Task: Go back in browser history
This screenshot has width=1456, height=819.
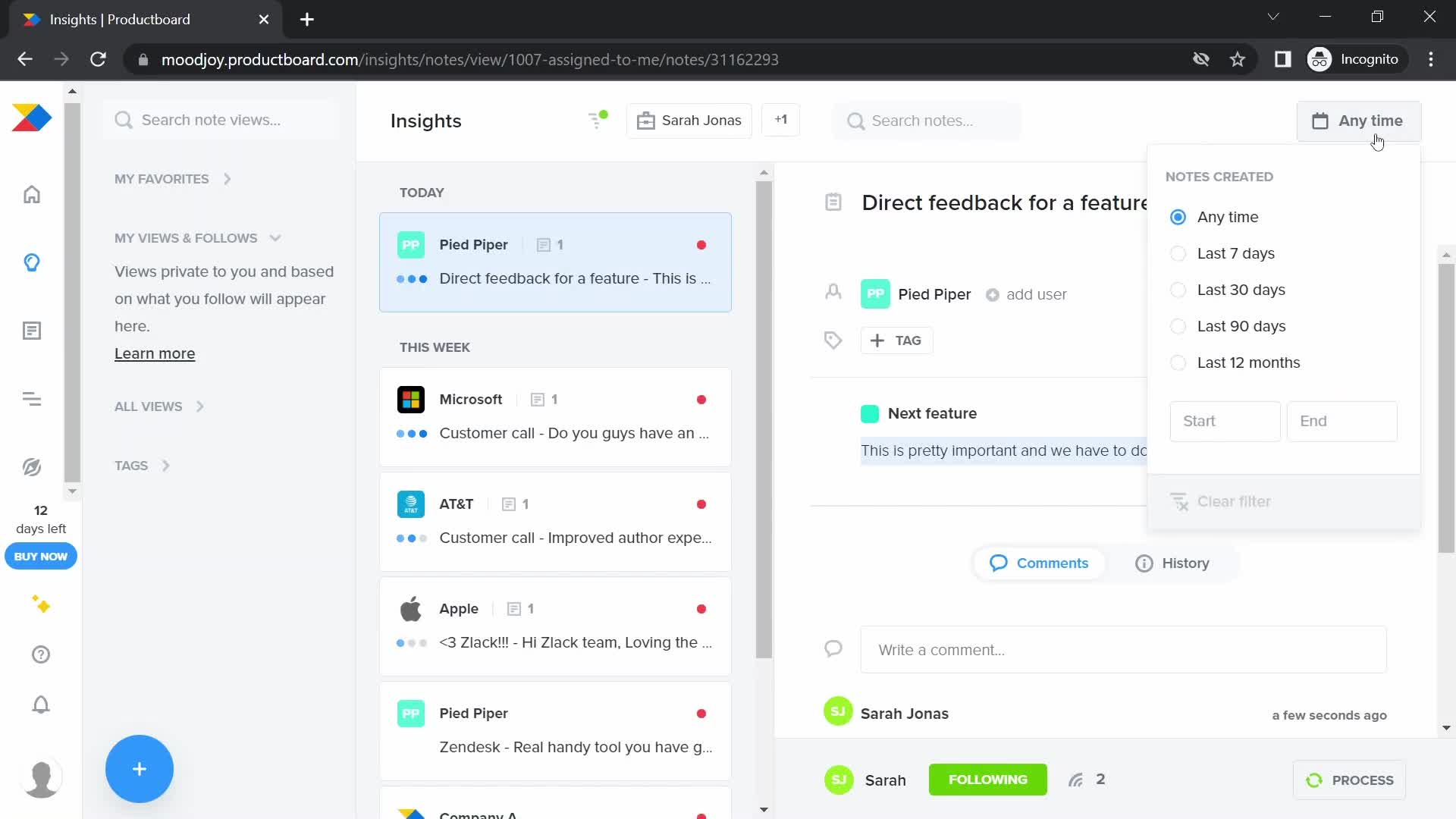Action: [x=25, y=59]
